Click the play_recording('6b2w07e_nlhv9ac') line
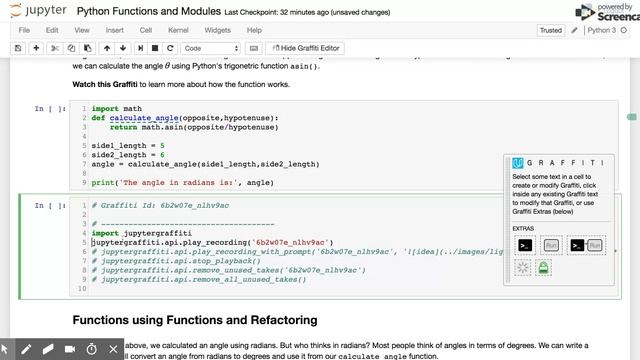 [x=212, y=242]
